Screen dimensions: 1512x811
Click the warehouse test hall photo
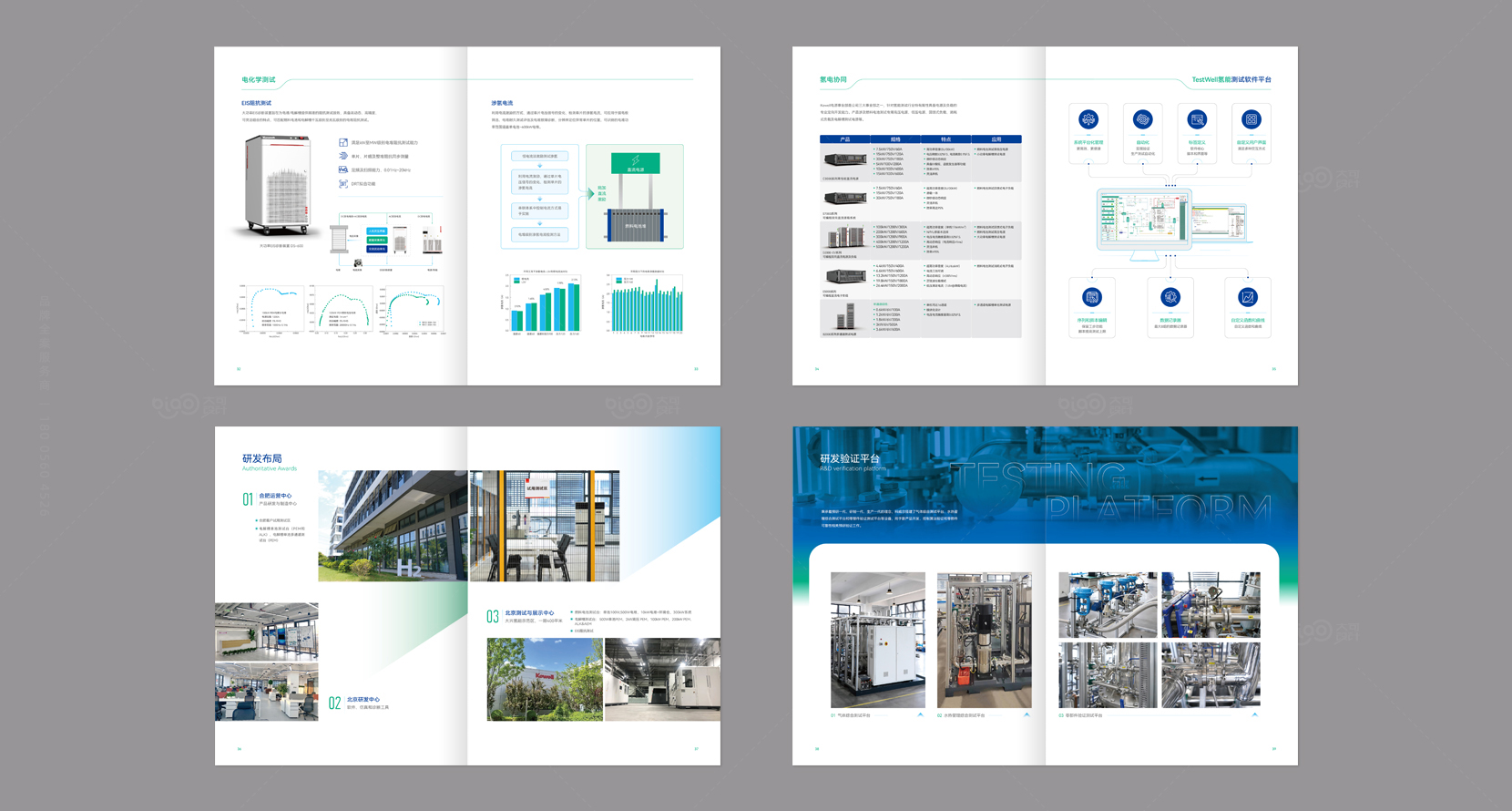[662, 680]
